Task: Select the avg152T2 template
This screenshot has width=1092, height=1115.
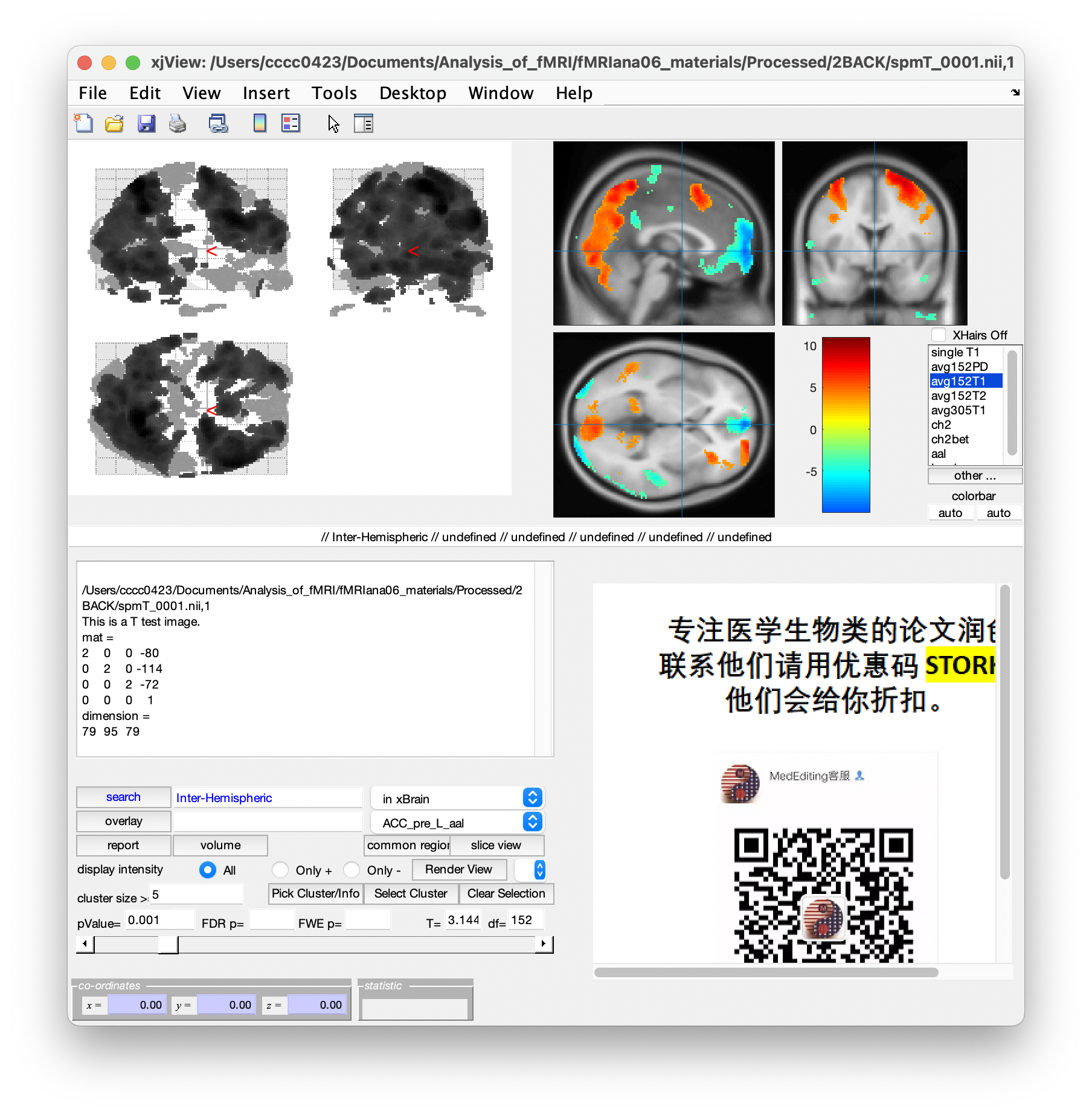Action: tap(966, 396)
